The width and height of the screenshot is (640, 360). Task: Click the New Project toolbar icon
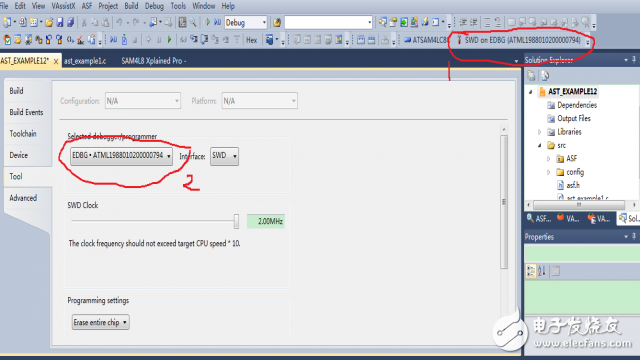(7, 22)
